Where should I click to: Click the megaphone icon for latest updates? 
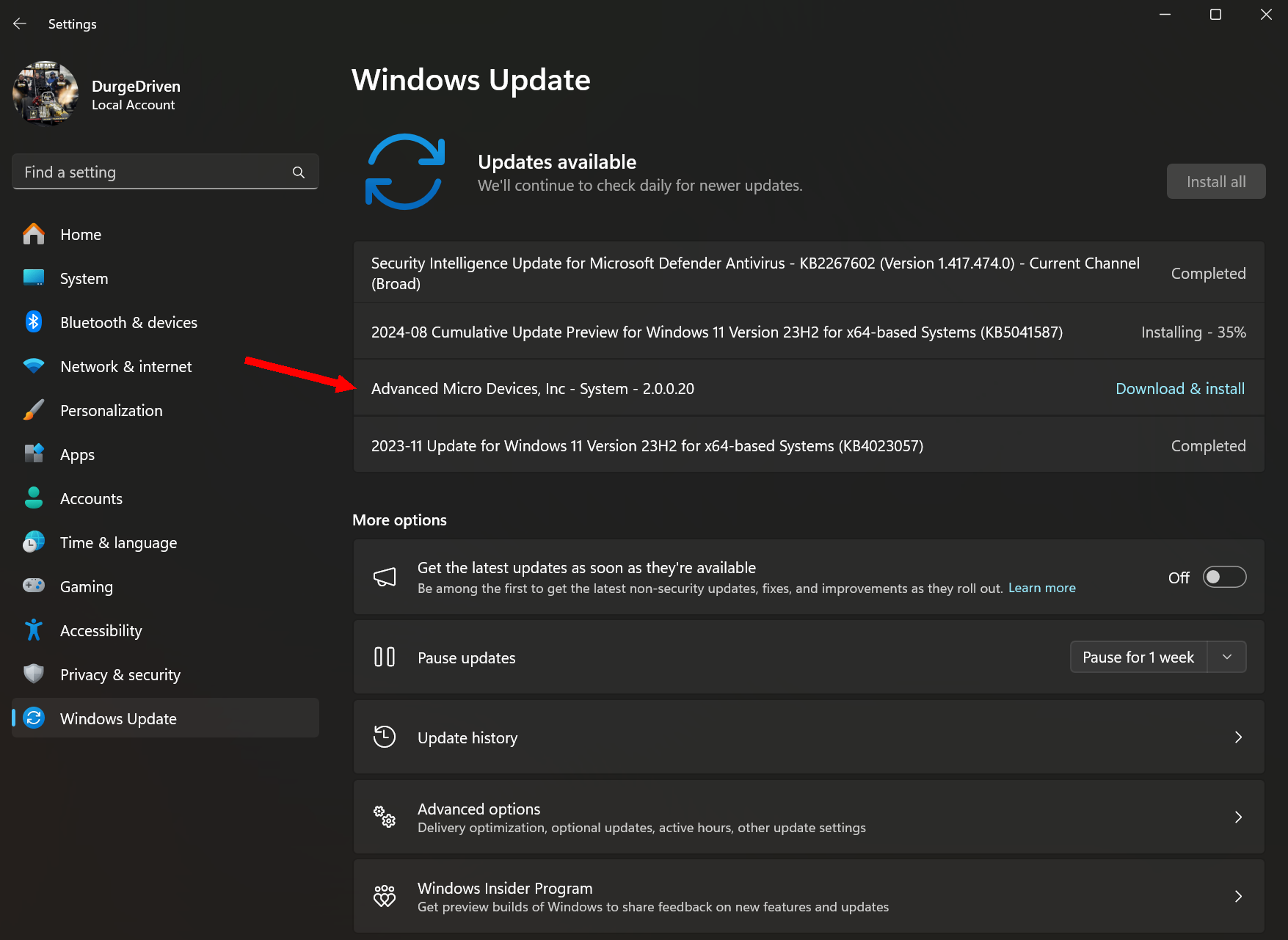pyautogui.click(x=385, y=577)
